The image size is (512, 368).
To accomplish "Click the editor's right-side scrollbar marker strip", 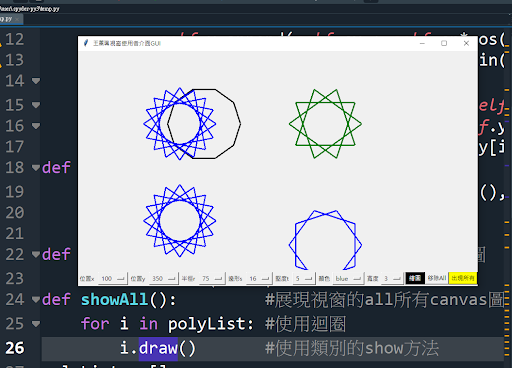I will click(x=507, y=197).
